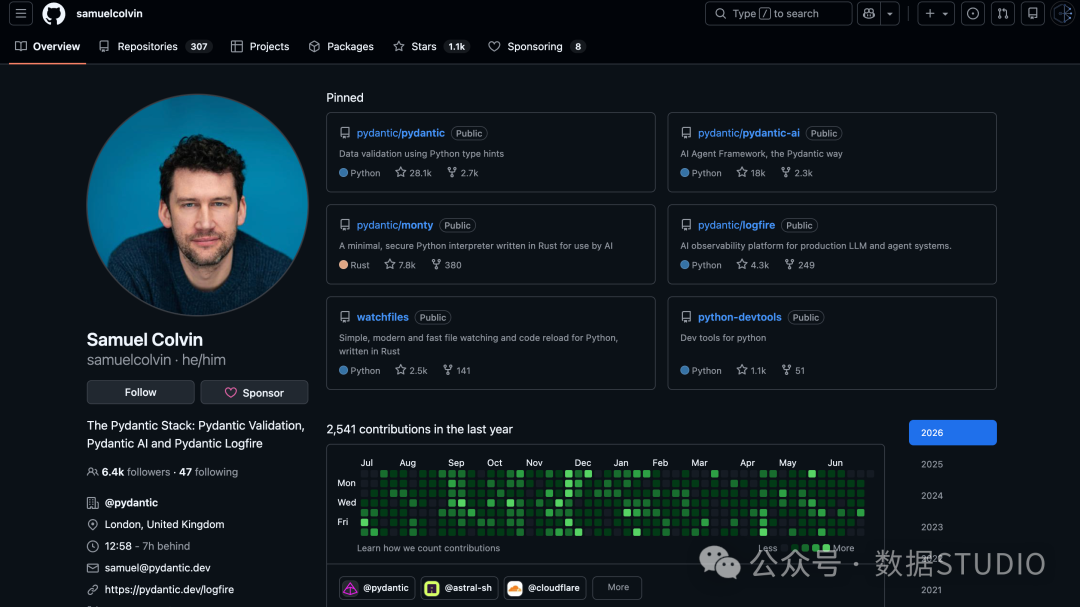View 18k stargazers of pydantic-ai
Viewport: 1080px width, 607px height.
[x=751, y=173]
